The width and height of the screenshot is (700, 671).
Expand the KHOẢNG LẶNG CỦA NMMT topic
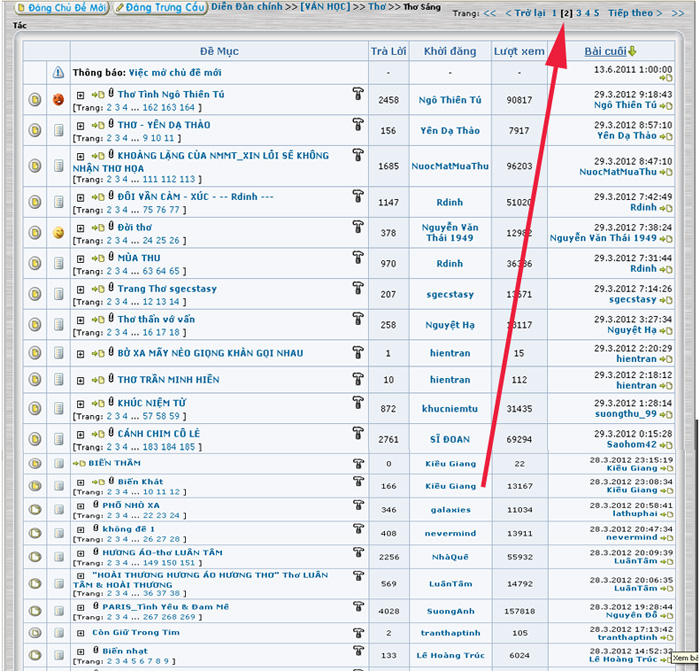click(x=80, y=157)
